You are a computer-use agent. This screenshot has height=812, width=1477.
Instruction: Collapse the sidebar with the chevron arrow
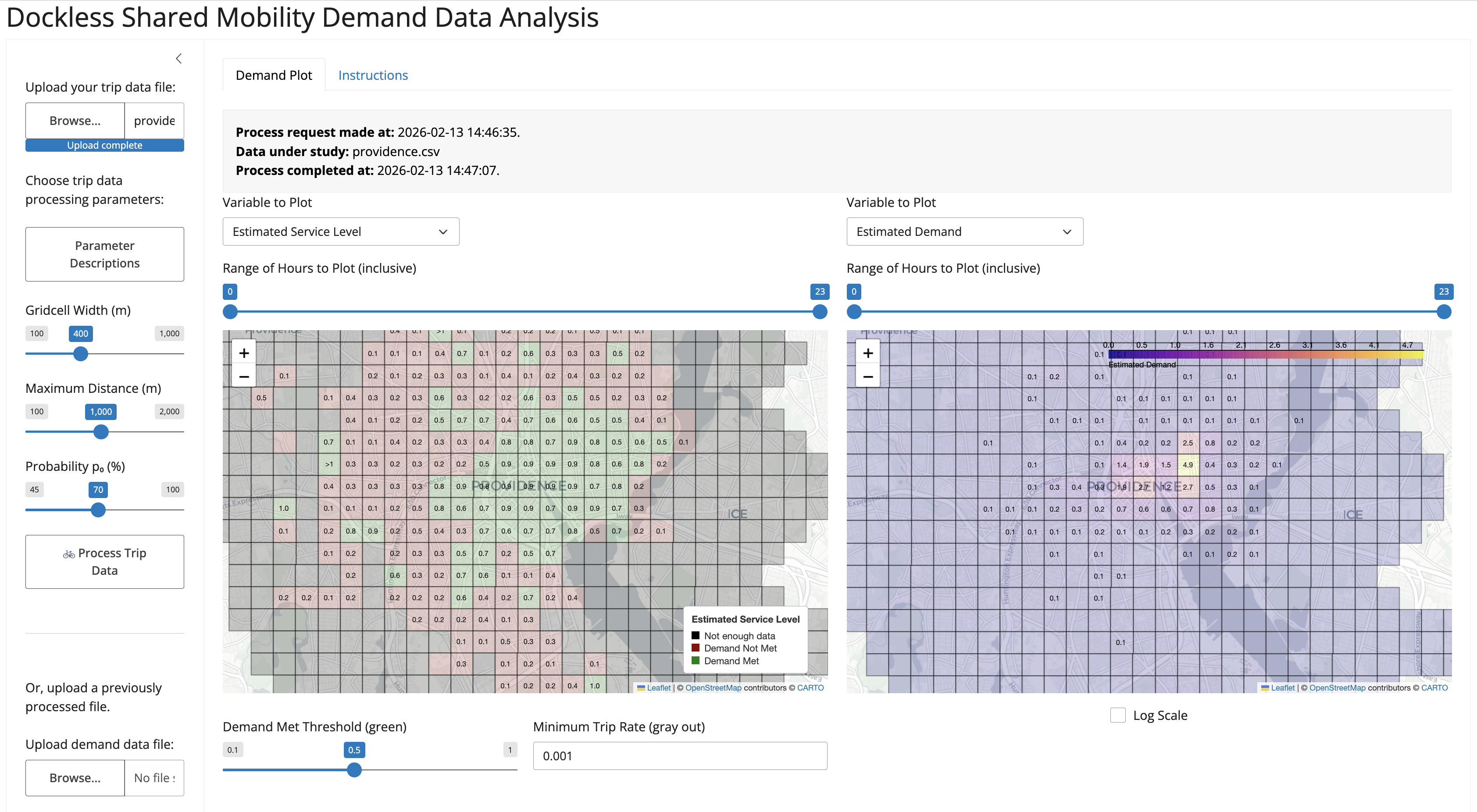point(179,58)
